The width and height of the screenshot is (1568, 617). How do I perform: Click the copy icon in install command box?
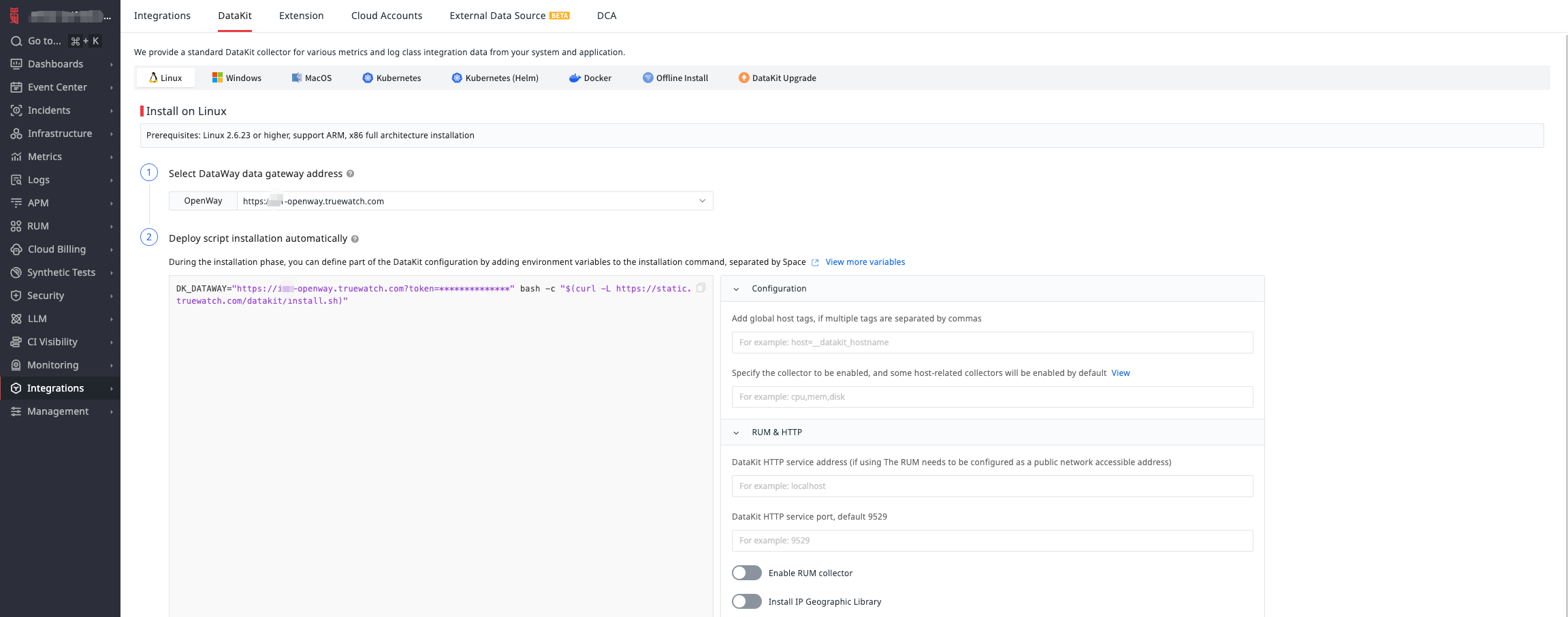click(701, 288)
